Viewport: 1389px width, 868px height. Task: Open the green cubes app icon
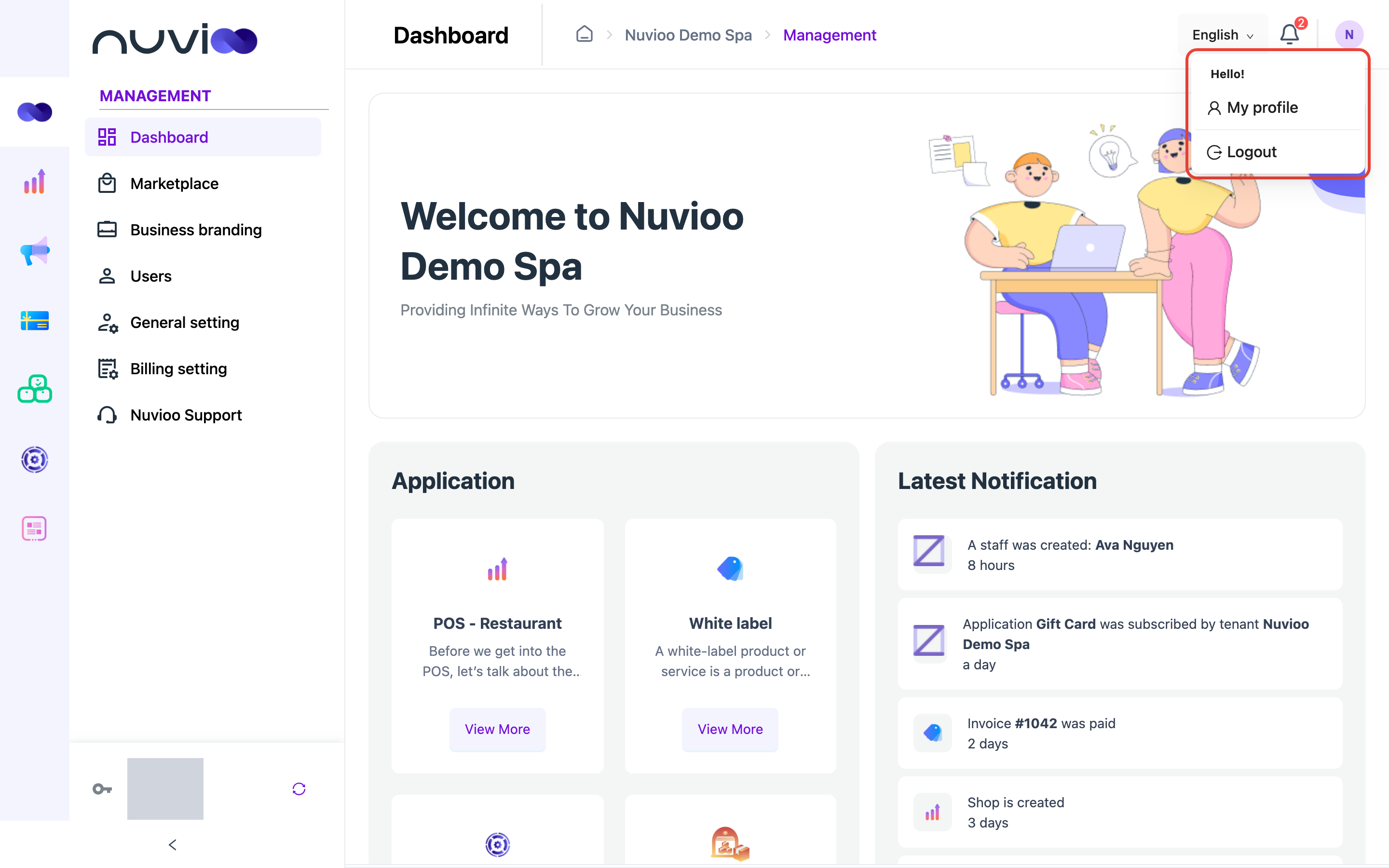coord(34,389)
